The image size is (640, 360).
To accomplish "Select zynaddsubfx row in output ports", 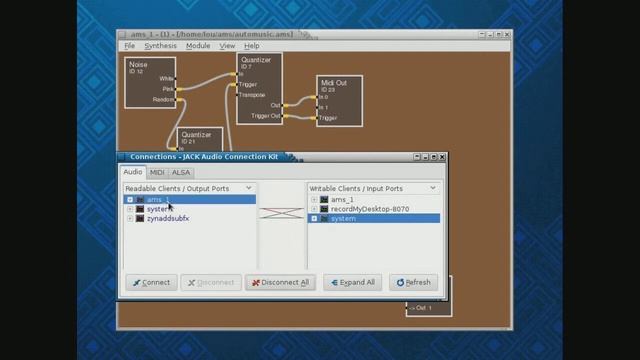I will click(x=190, y=218).
